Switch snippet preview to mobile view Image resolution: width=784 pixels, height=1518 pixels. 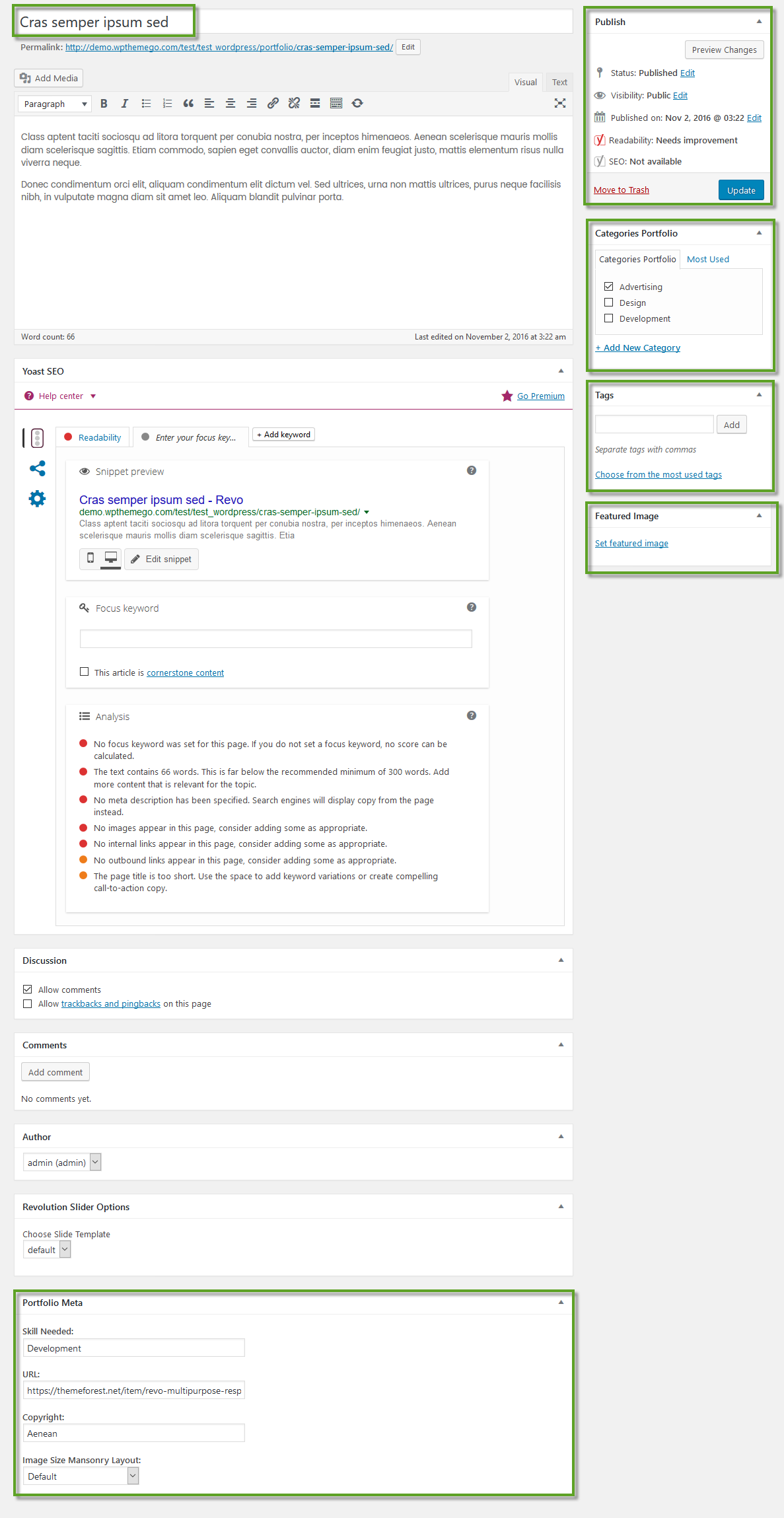(90, 558)
